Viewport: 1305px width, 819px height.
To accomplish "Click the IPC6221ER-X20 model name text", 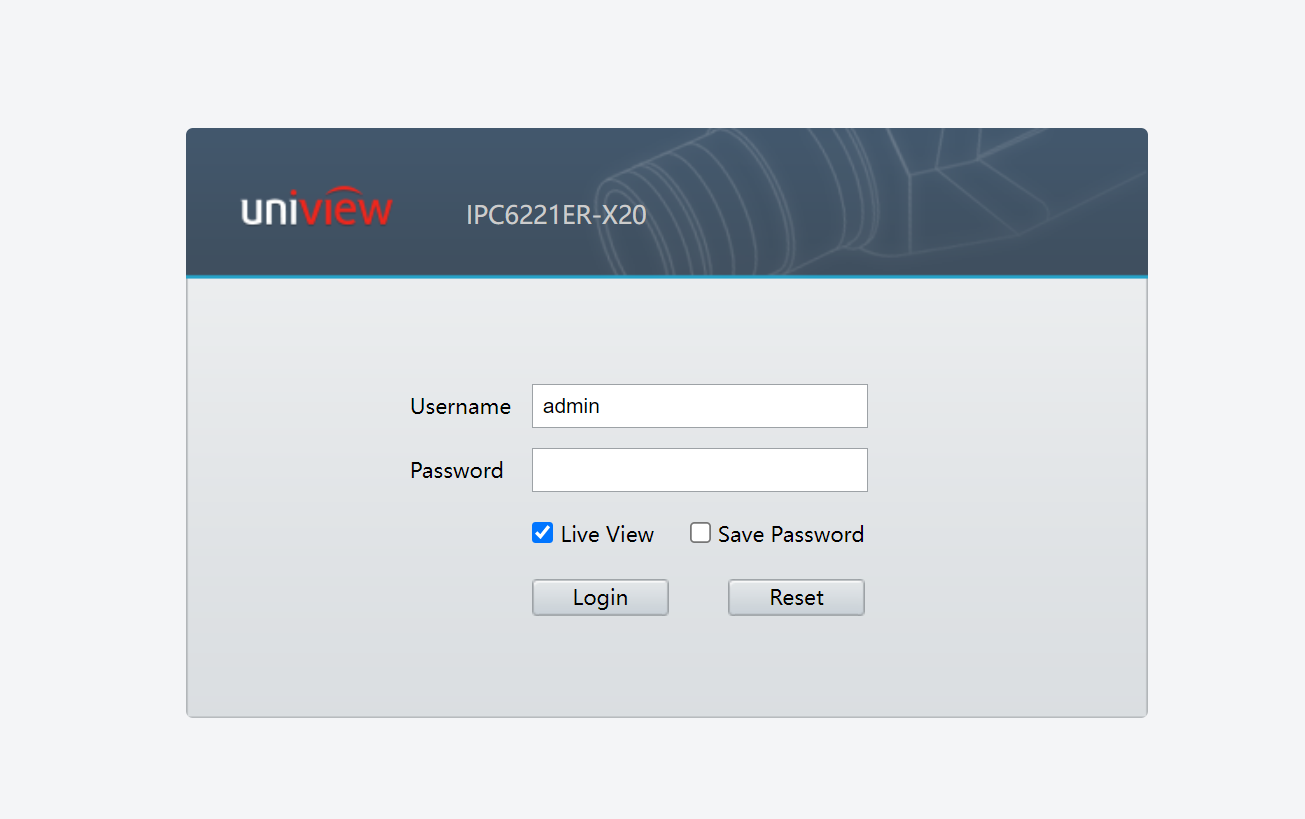I will click(x=556, y=215).
